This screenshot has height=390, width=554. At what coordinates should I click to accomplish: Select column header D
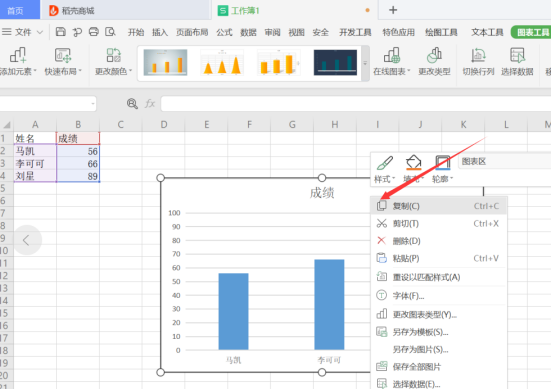click(x=164, y=125)
